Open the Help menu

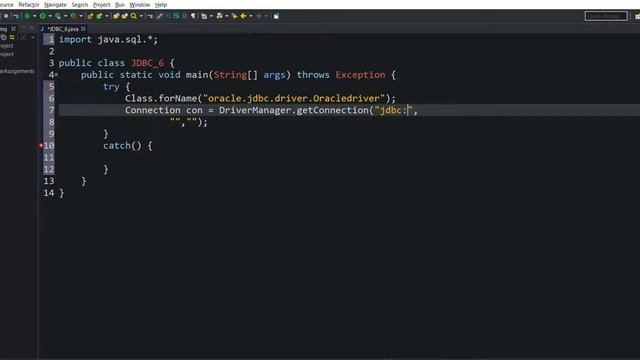coord(161,4)
